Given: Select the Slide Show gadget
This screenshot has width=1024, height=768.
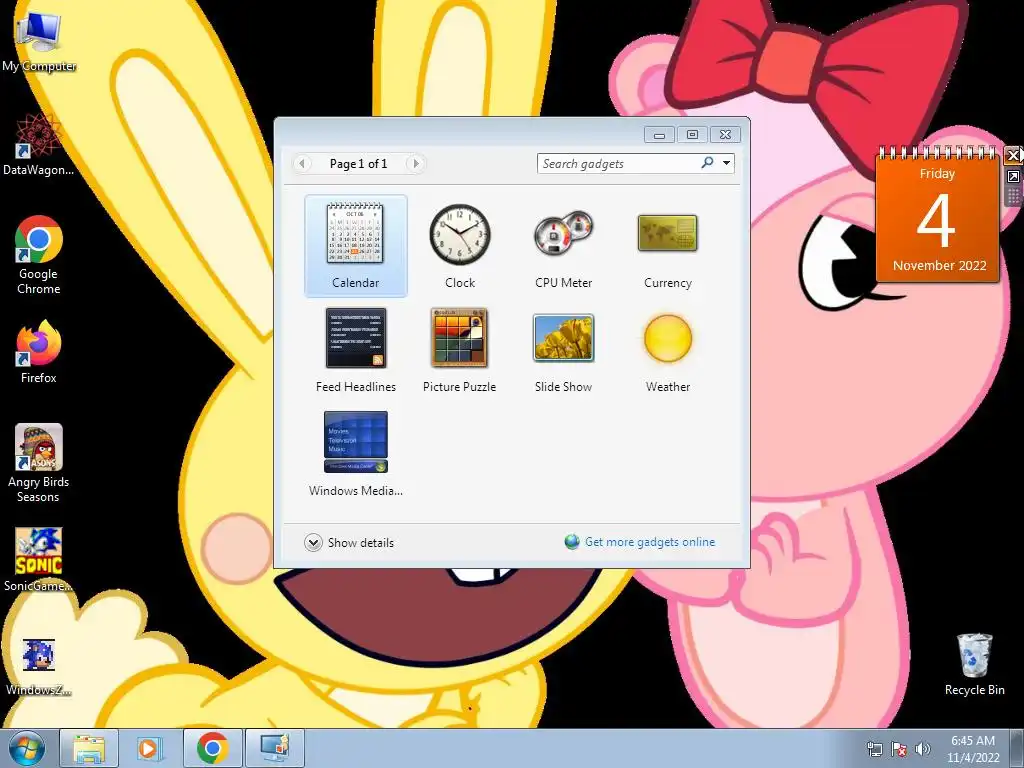Looking at the screenshot, I should (564, 350).
